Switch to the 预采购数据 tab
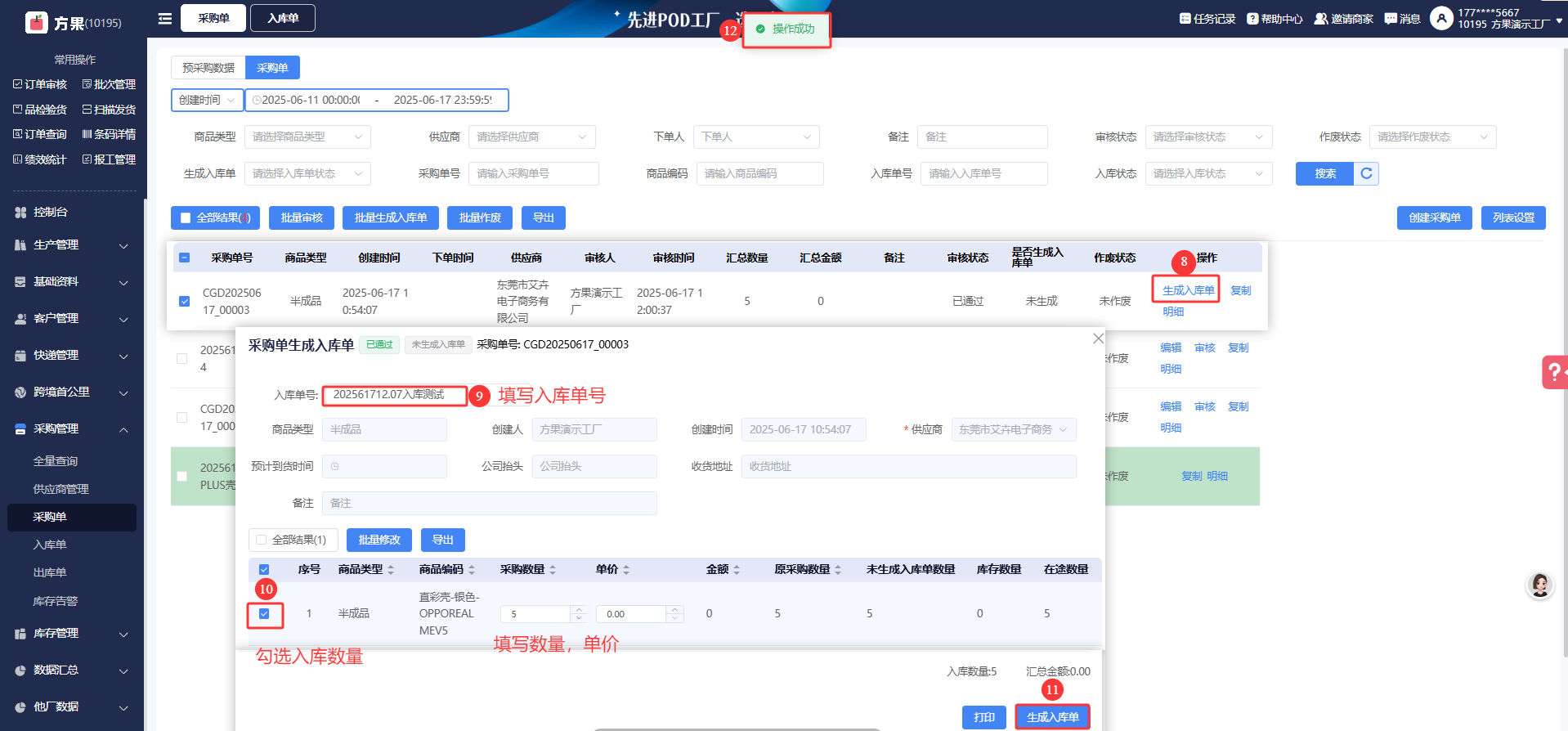The image size is (1568, 731). pos(208,68)
